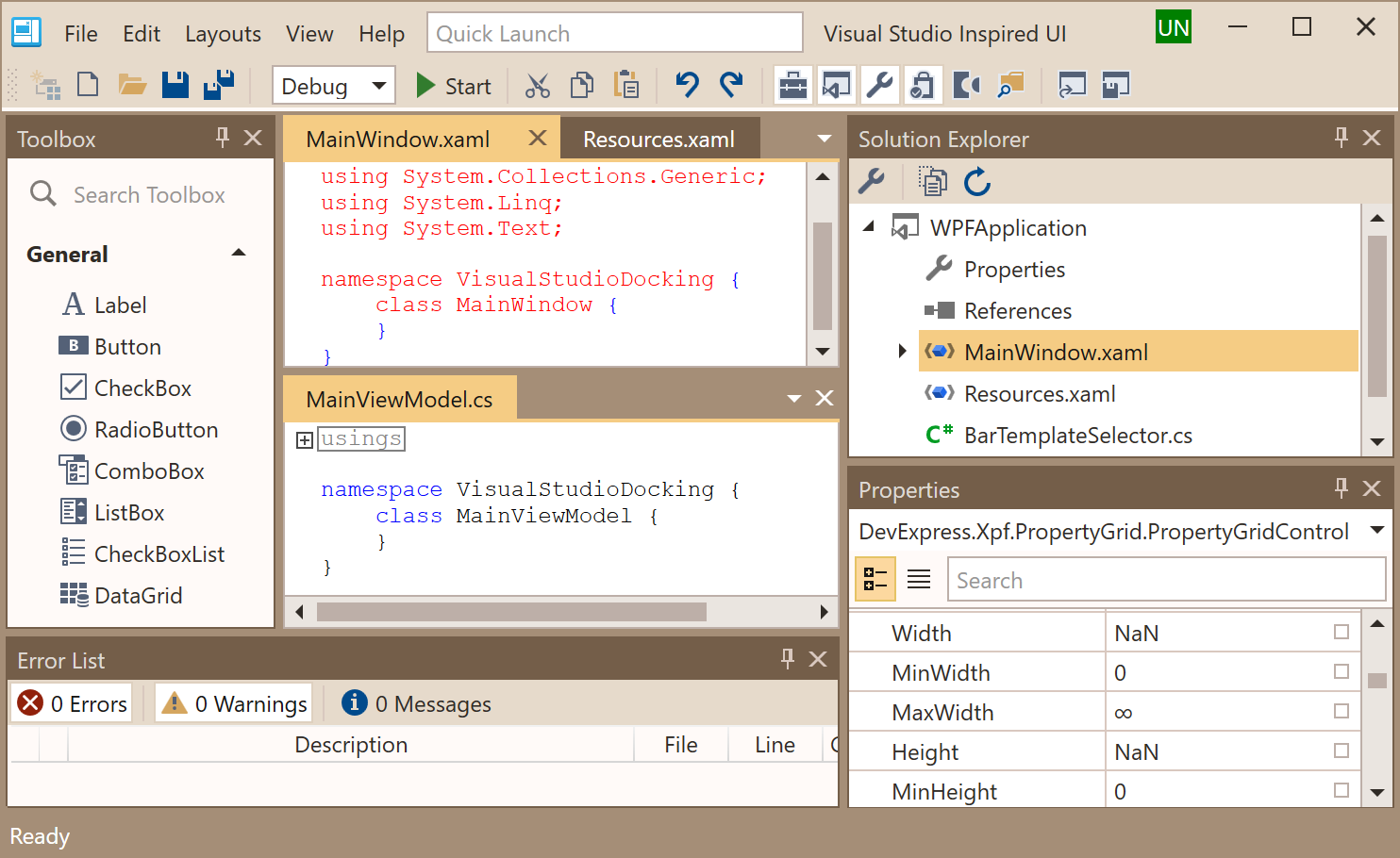Click the Paste clipboard icon
1400x858 pixels.
pyautogui.click(x=625, y=86)
